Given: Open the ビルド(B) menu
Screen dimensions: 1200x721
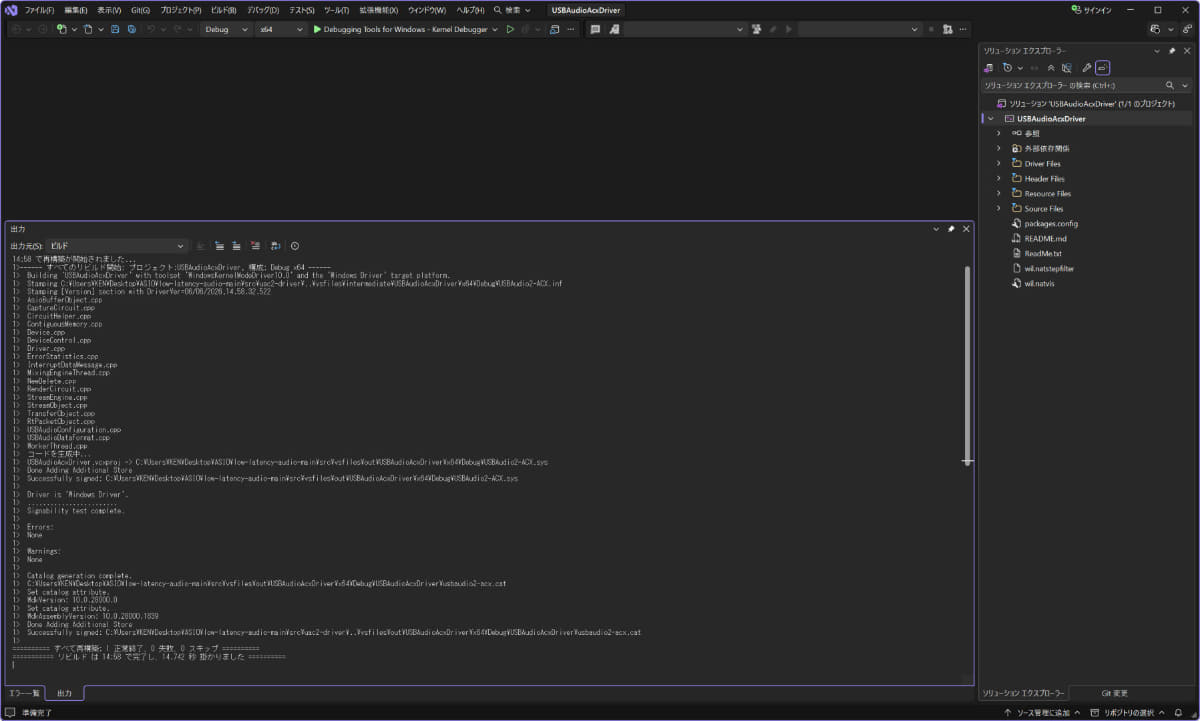Looking at the screenshot, I should tap(224, 10).
